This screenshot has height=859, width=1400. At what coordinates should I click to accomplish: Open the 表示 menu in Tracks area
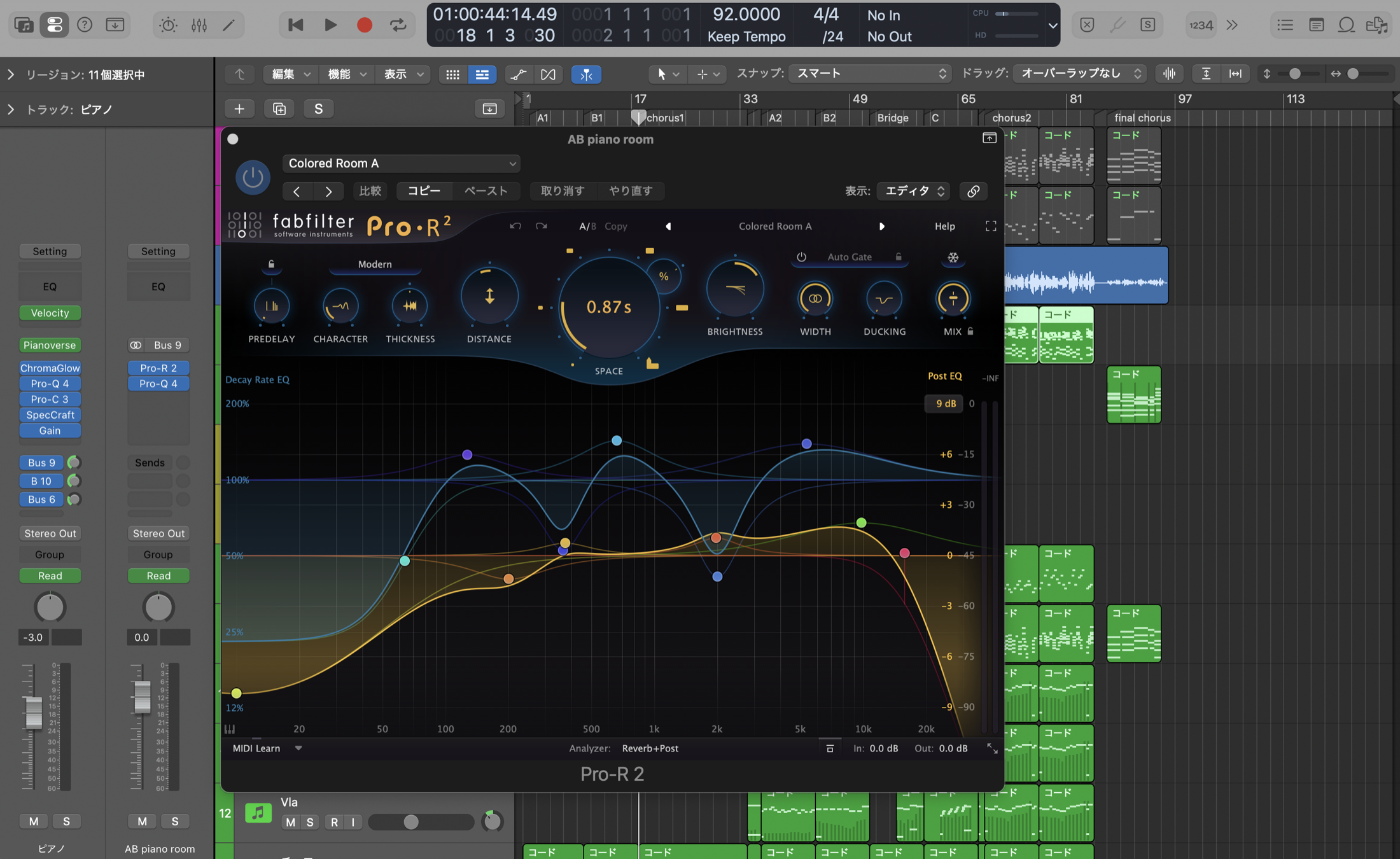[403, 74]
